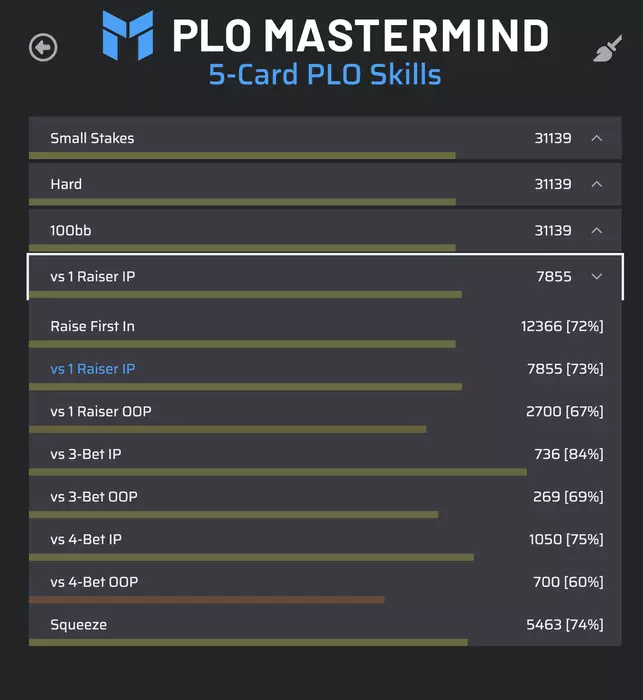This screenshot has height=700, width=643.
Task: Collapse the Hard difficulty chevron
Action: [x=597, y=184]
